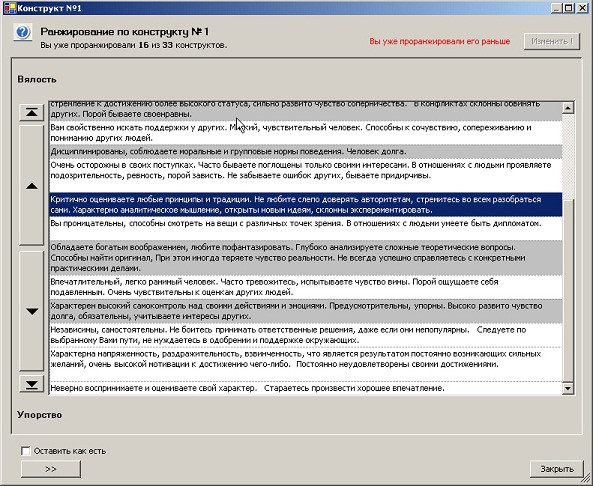Viewport: 593px width, 486px height.
Task: Click heading 'Ранжирование по конструкту № 1'
Action: coord(124,32)
